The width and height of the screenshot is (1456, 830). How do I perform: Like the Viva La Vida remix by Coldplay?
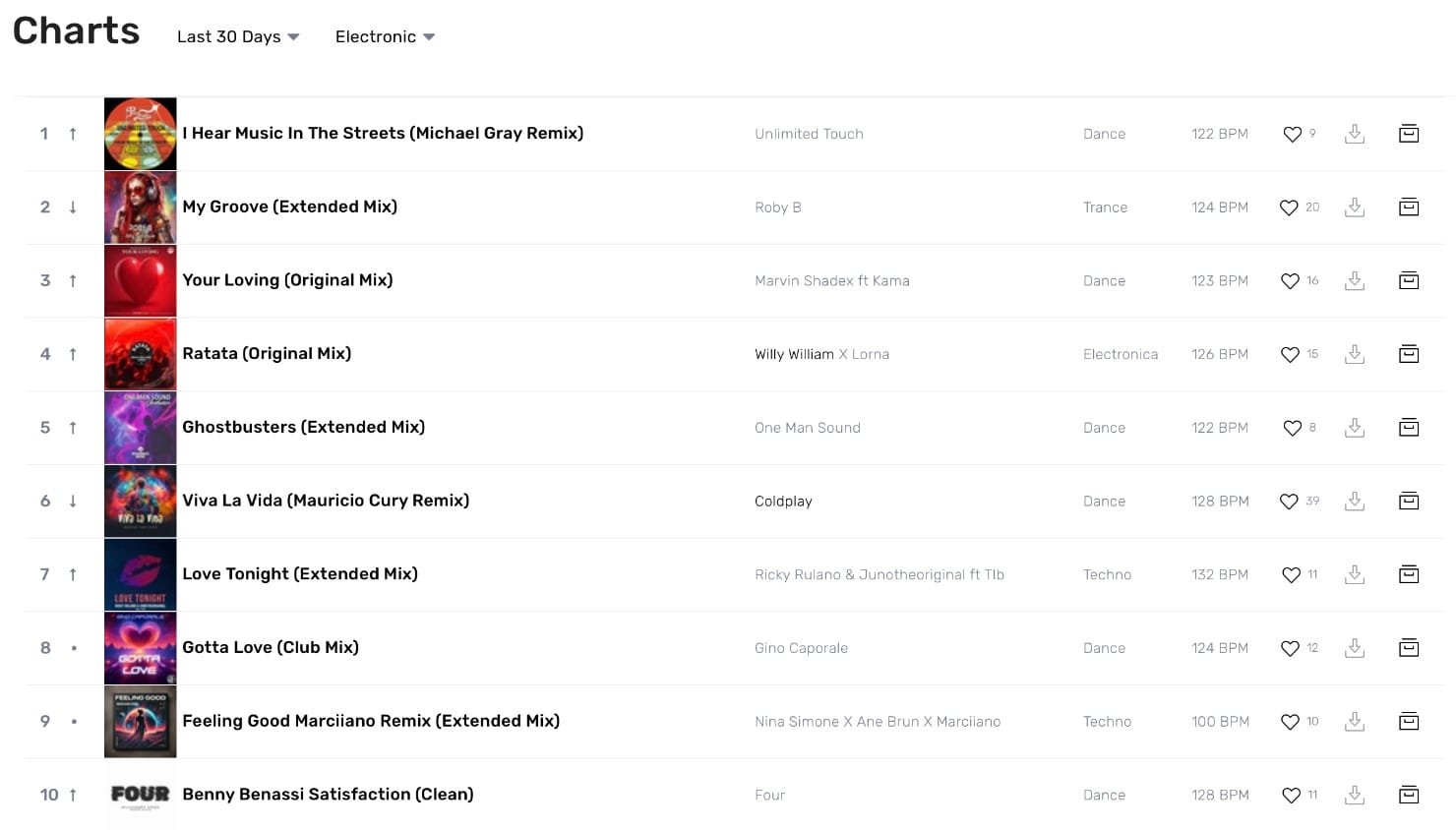coord(1289,501)
